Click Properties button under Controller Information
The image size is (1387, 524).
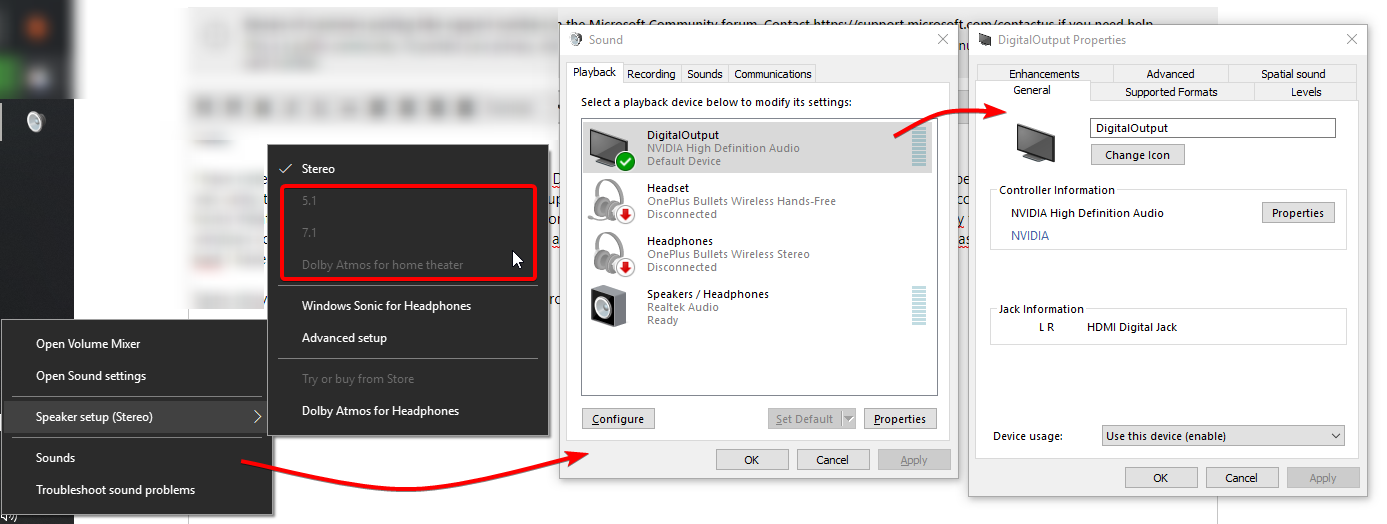coord(1298,213)
